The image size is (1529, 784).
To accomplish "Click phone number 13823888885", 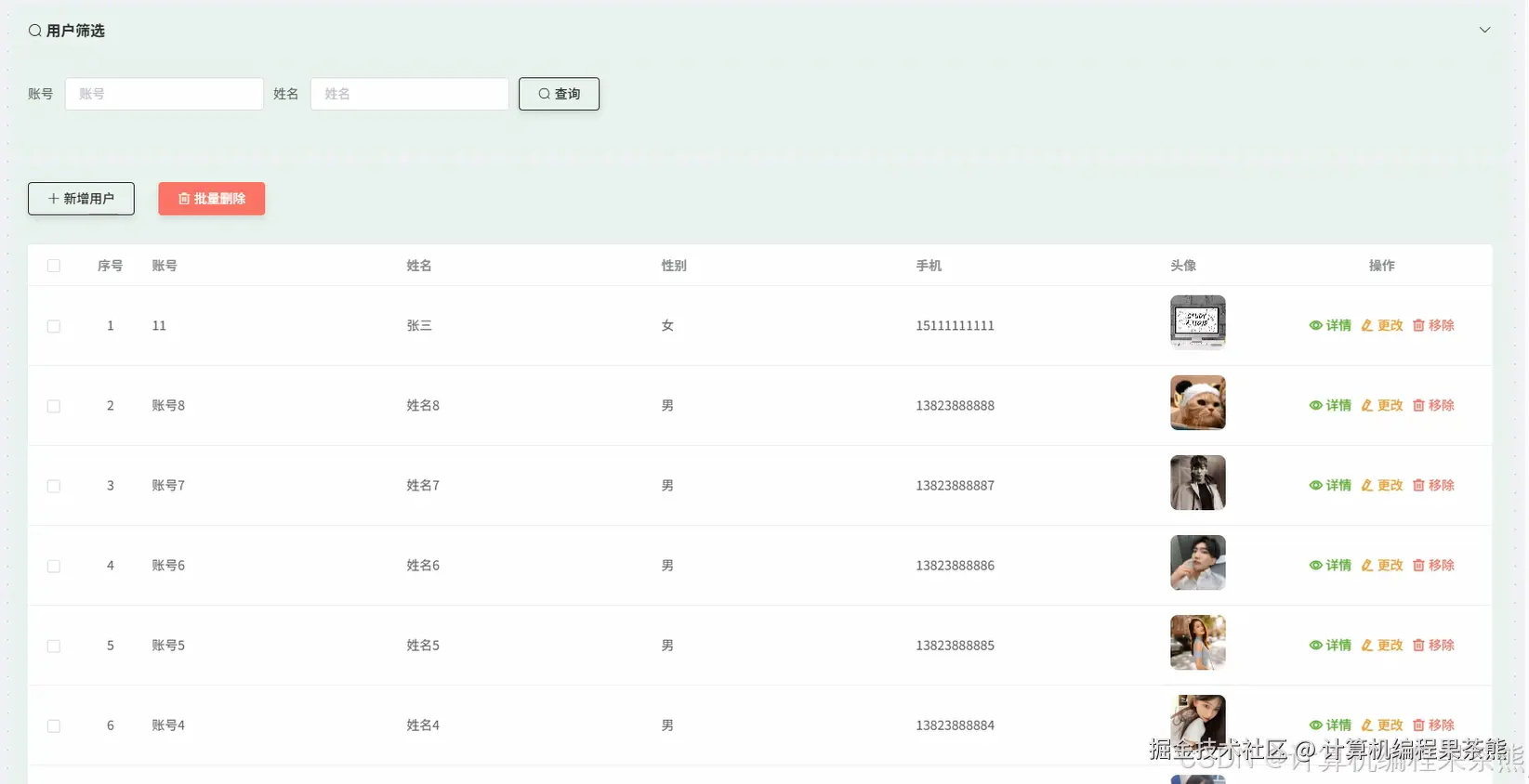I will pyautogui.click(x=955, y=646).
